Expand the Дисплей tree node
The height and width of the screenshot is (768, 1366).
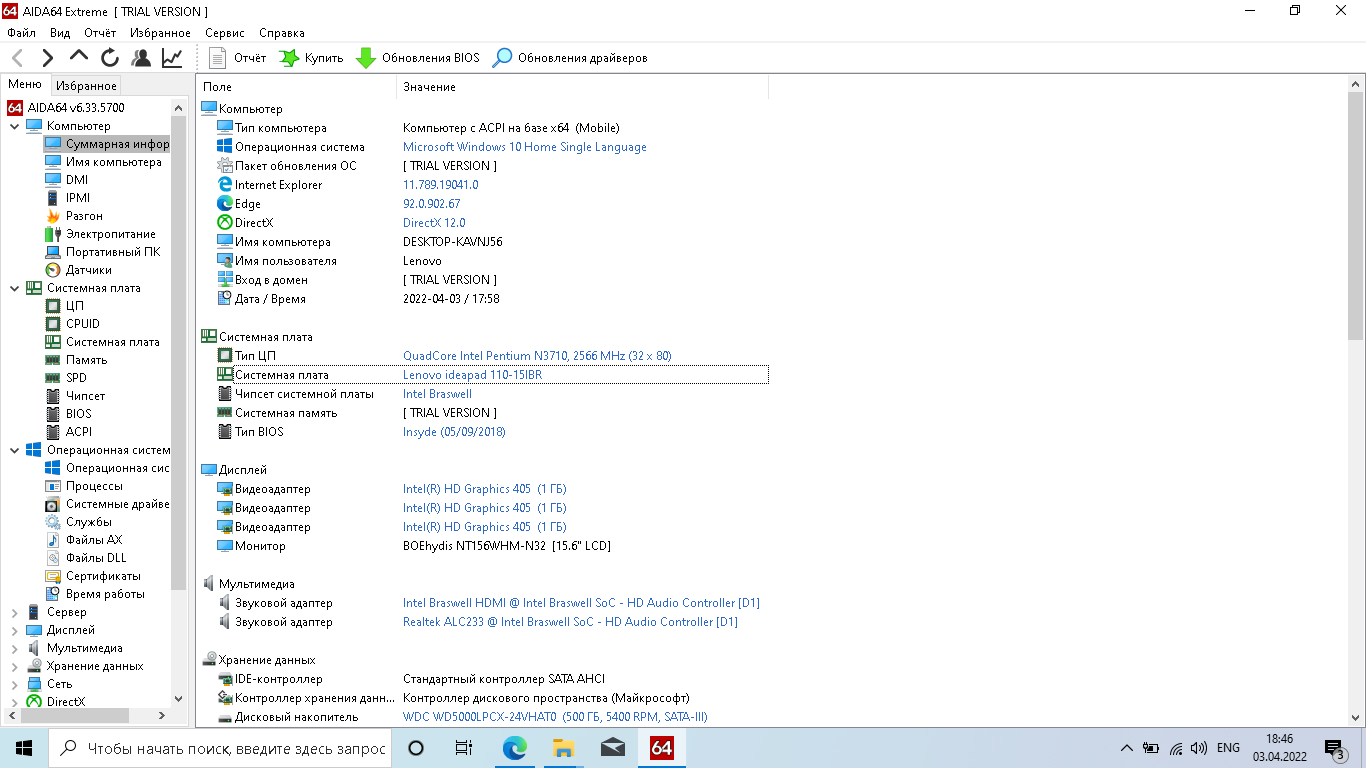click(15, 630)
